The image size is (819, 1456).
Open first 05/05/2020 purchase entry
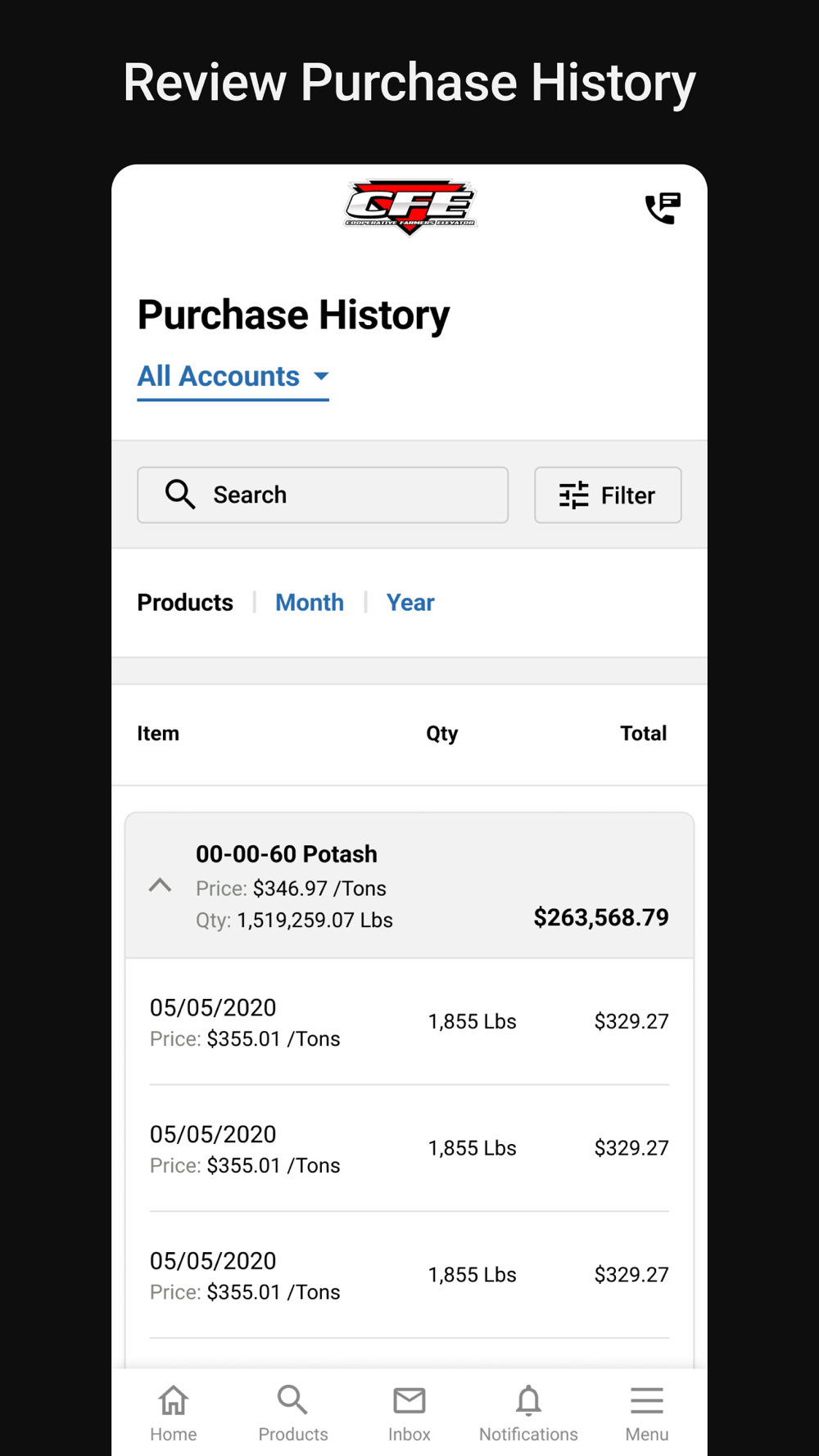409,1022
